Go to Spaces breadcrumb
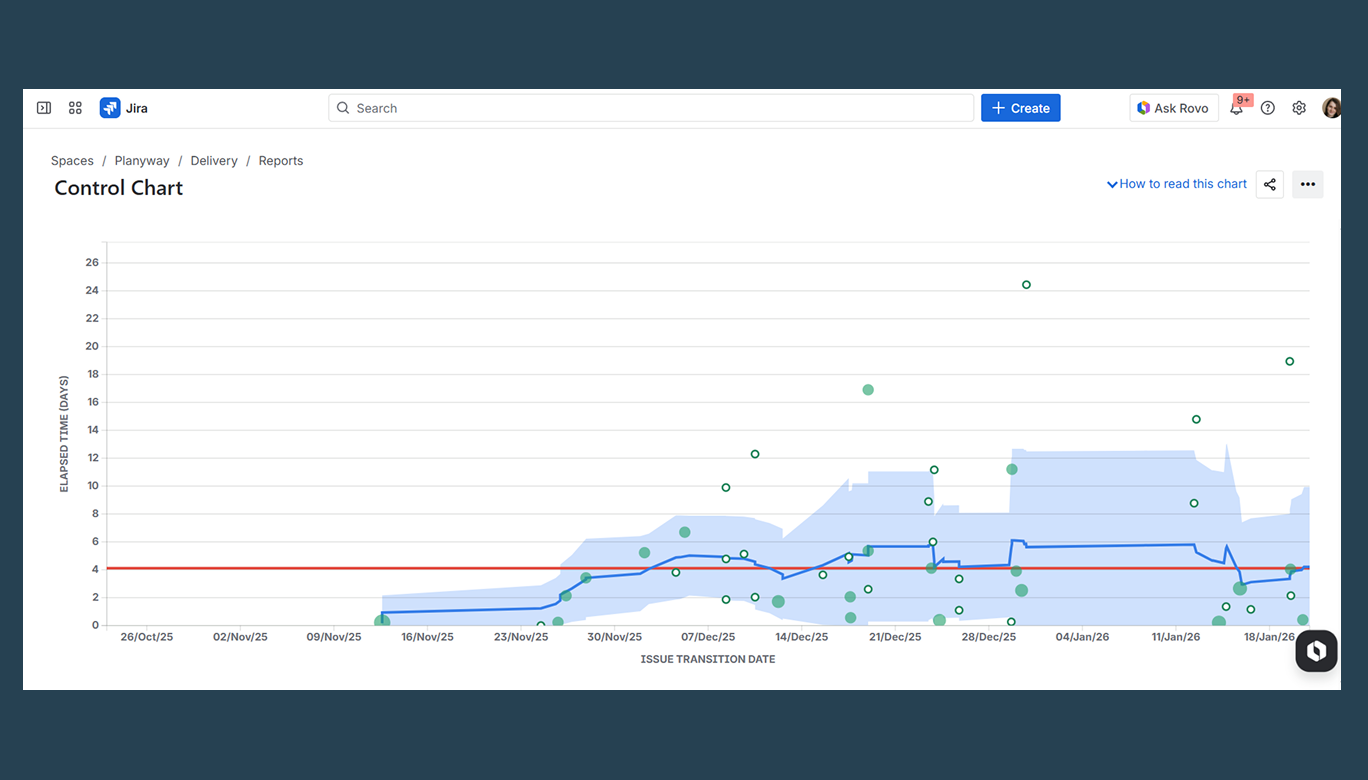1368x780 pixels. [72, 161]
